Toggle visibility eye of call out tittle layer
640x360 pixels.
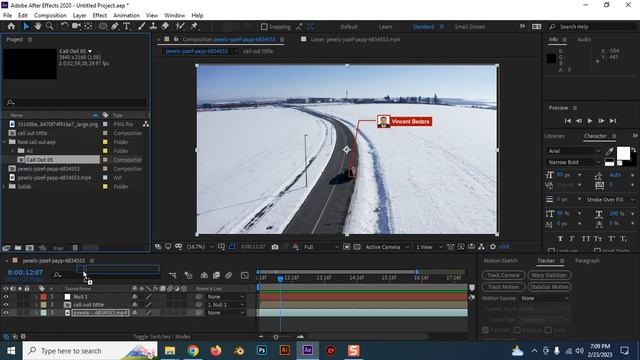pos(6,304)
